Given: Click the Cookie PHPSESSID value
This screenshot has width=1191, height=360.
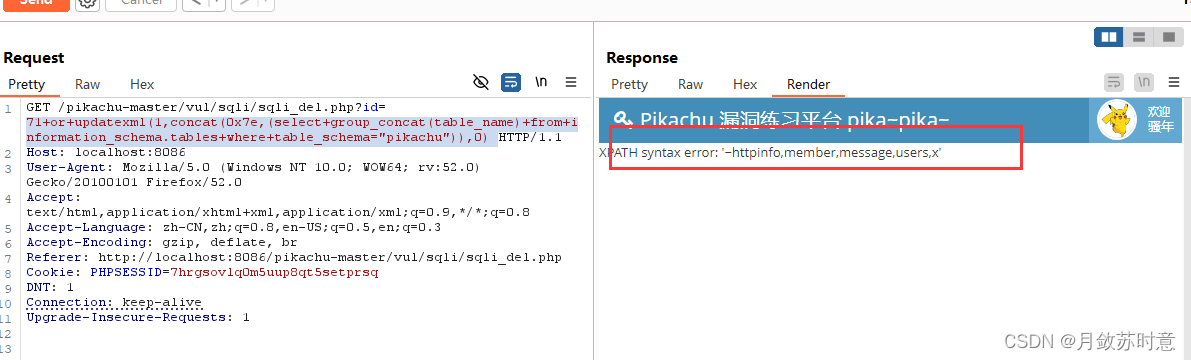Looking at the screenshot, I should [x=274, y=272].
